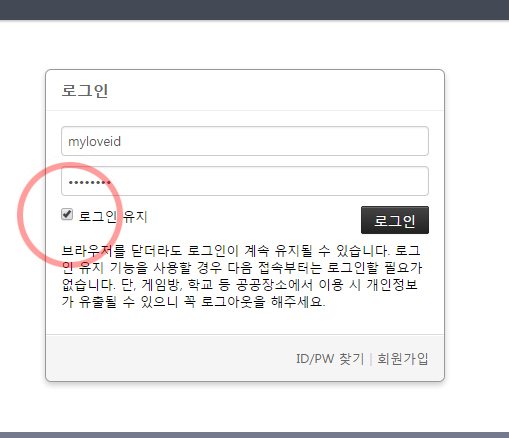Click the 로그인 heading of the form
This screenshot has width=509, height=438.
pyautogui.click(x=85, y=91)
